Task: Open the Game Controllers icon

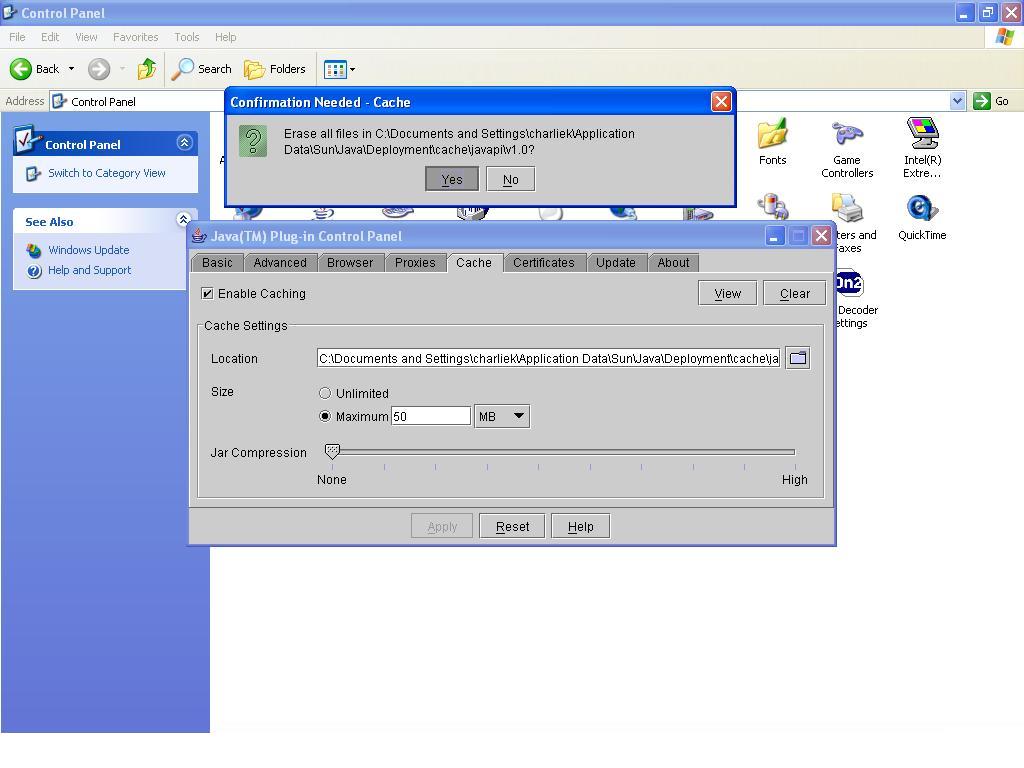Action: click(x=847, y=136)
